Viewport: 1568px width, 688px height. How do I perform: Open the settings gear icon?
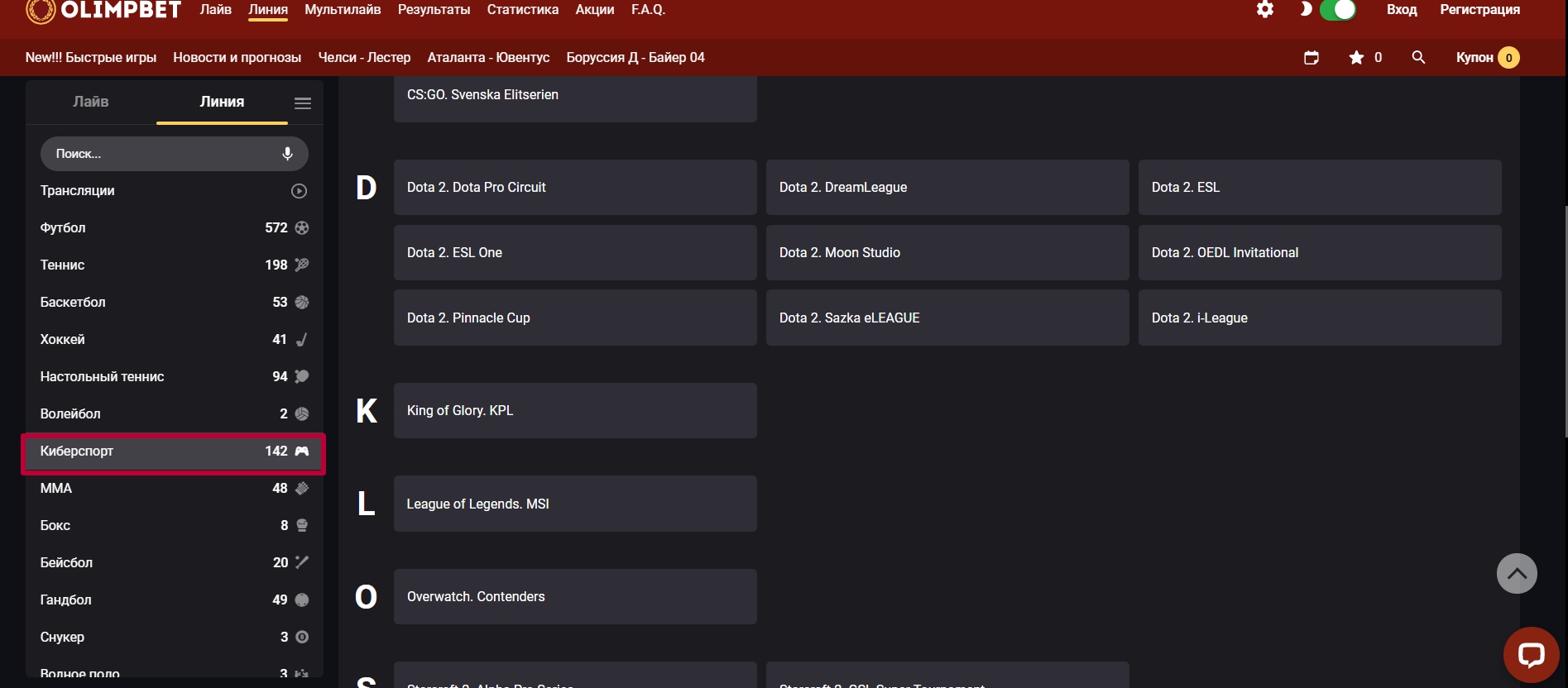coord(1264,10)
